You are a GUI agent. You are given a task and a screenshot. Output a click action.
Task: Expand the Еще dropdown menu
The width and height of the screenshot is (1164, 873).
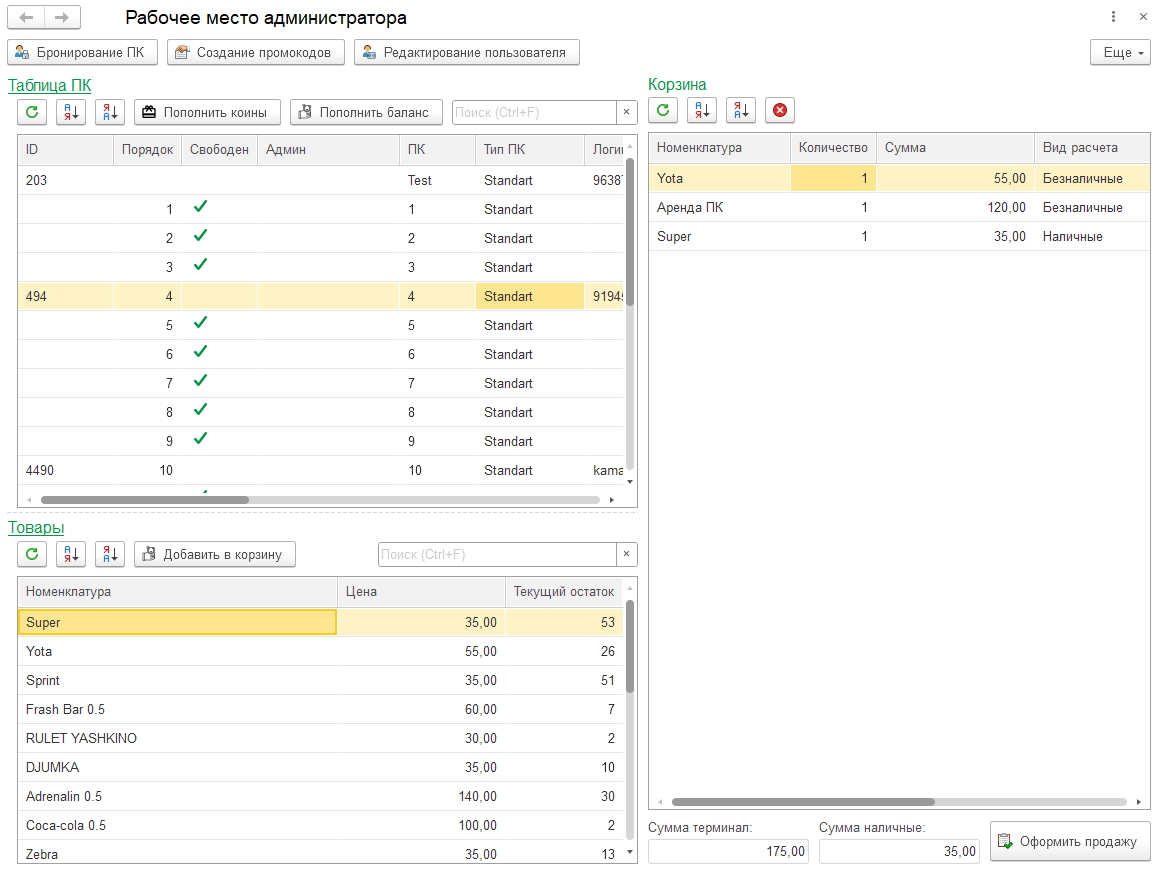(1120, 53)
